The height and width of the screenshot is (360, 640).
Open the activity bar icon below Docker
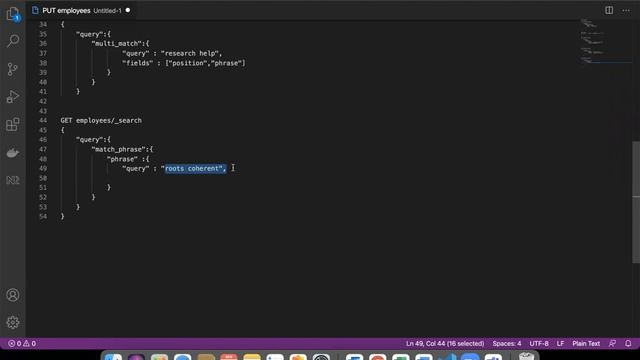13,180
